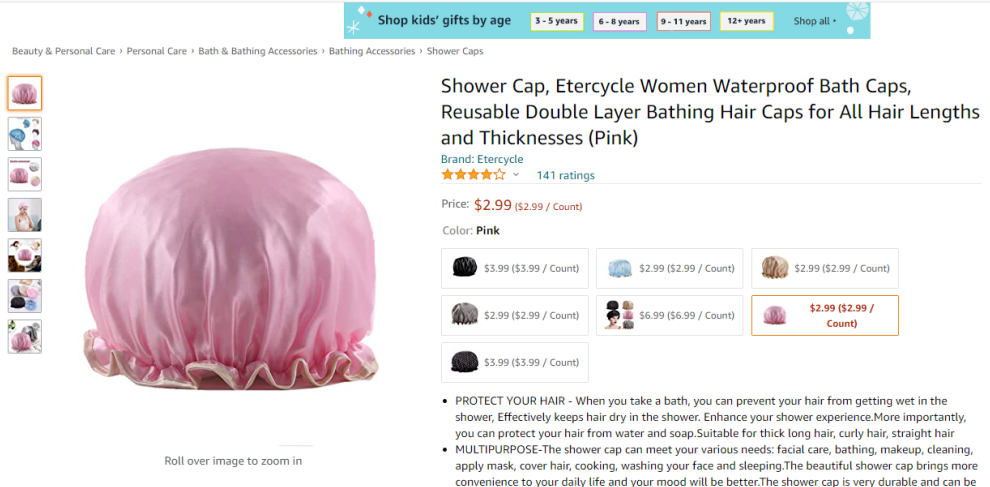Click the 3 - 5 years banner button
The image size is (990, 487).
tap(556, 21)
